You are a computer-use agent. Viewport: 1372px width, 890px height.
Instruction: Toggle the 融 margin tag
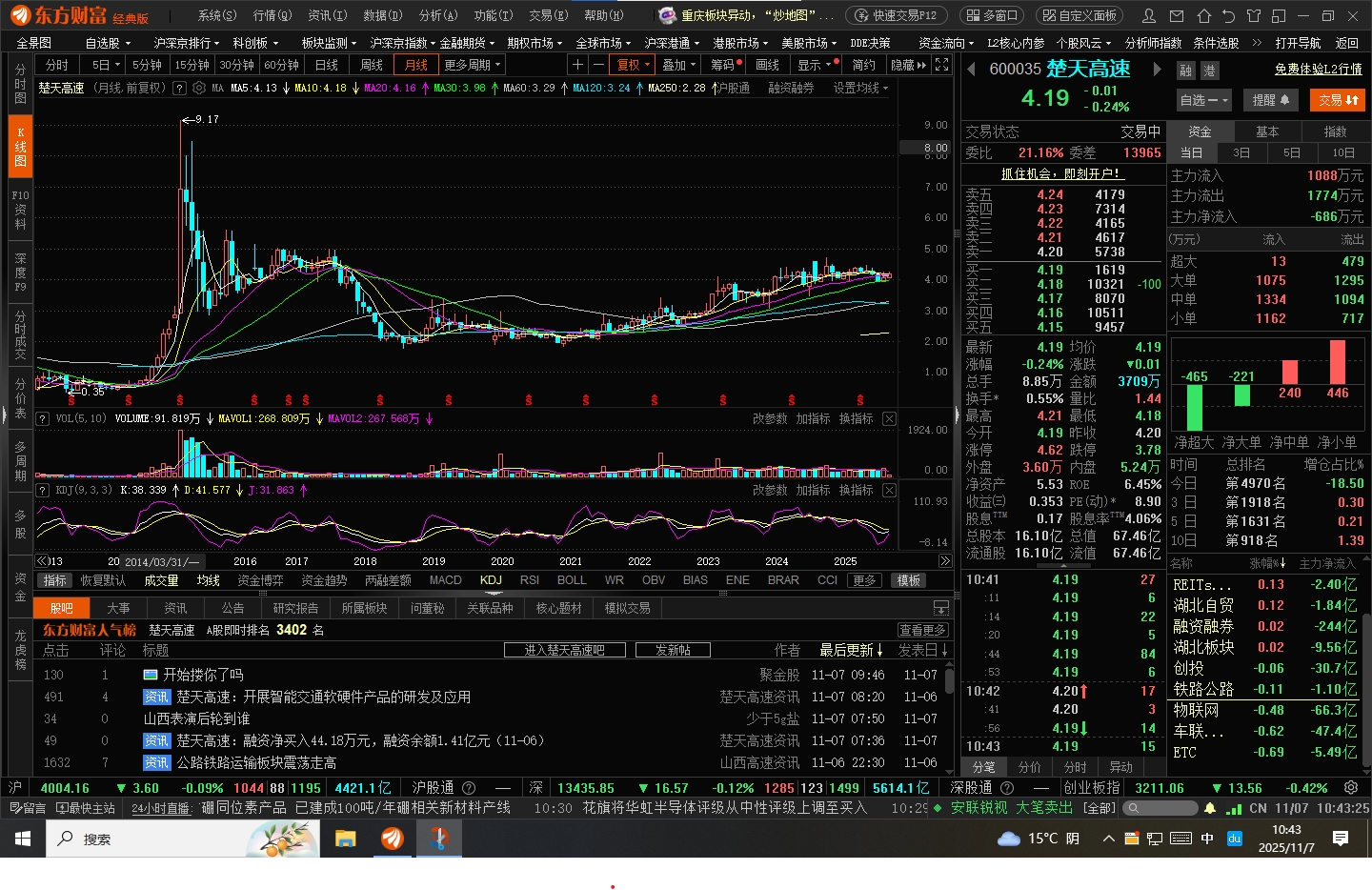click(1186, 71)
